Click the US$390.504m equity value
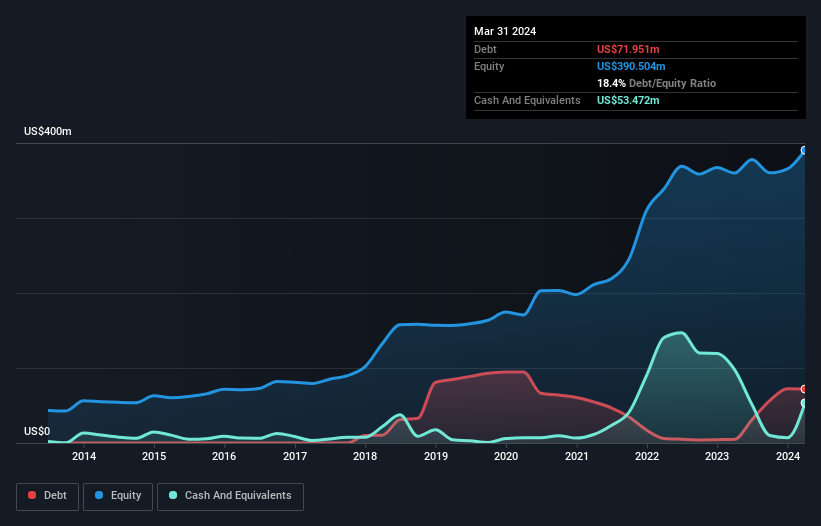This screenshot has width=821, height=526. point(631,66)
